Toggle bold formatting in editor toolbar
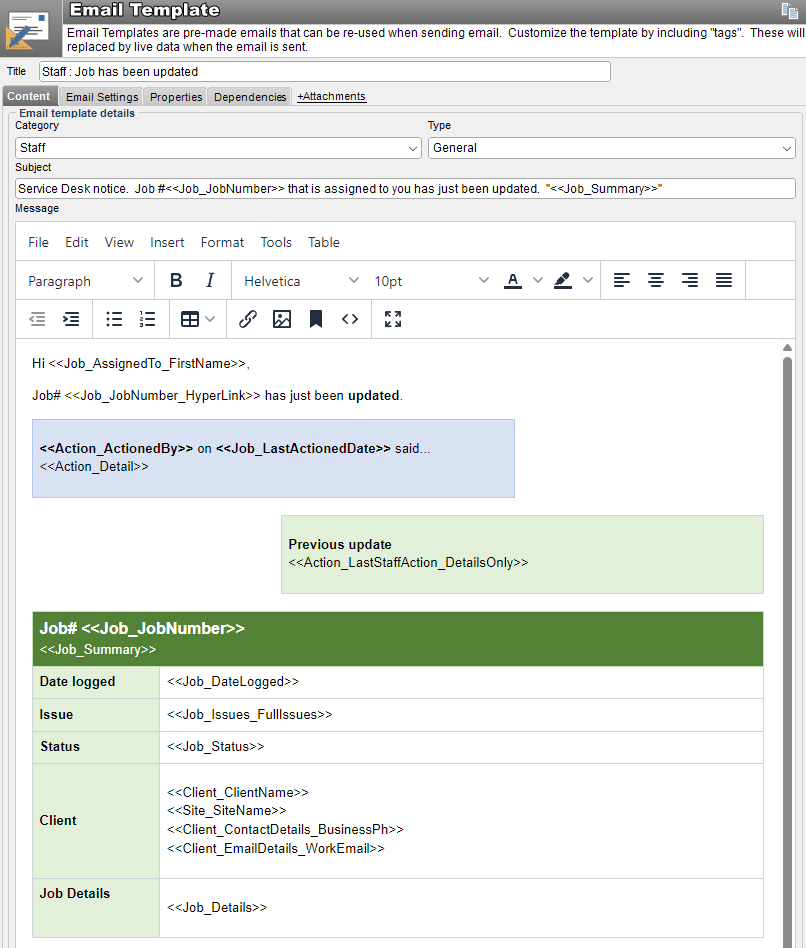 point(176,281)
